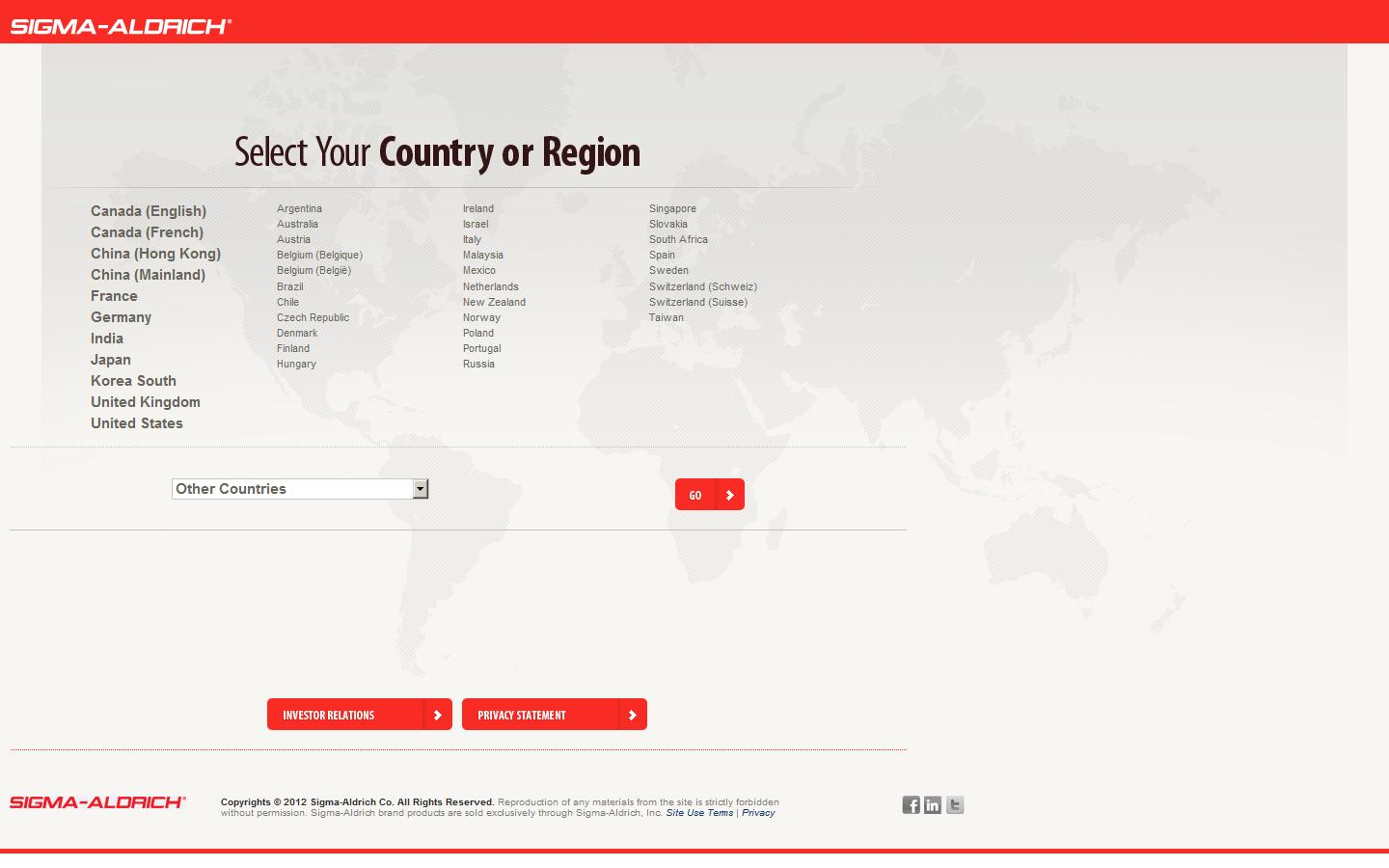Click the Sigma-Aldrich footer logo
The height and width of the screenshot is (868, 1389).
point(96,801)
